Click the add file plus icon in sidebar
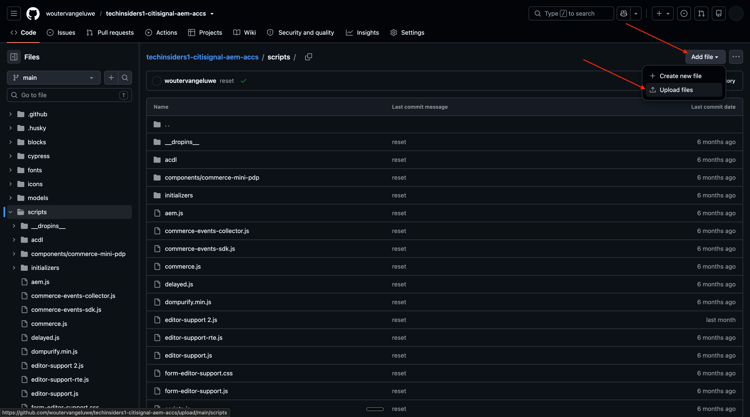This screenshot has width=750, height=417. click(111, 77)
